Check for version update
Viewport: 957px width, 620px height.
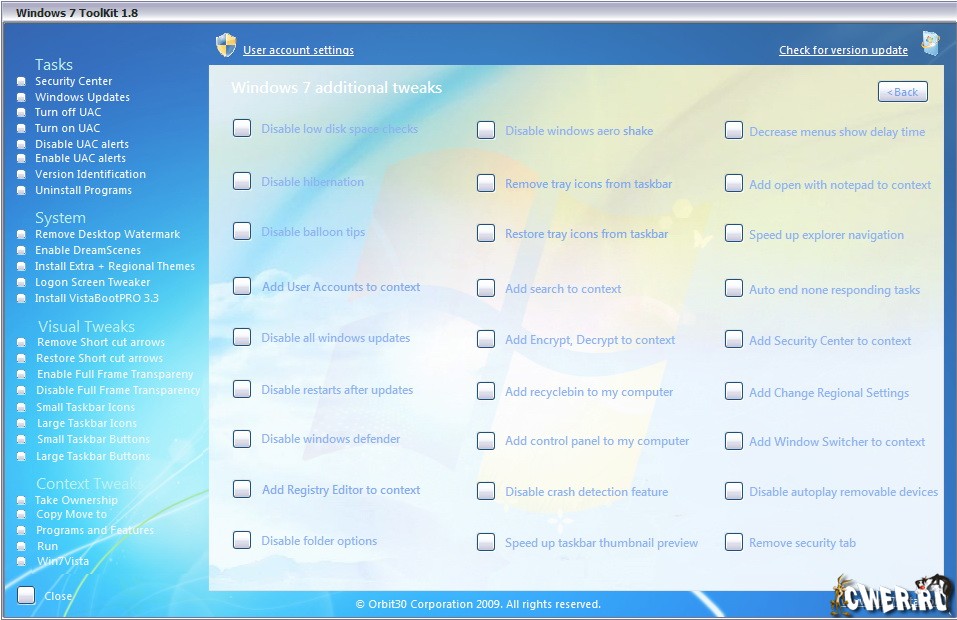click(843, 50)
